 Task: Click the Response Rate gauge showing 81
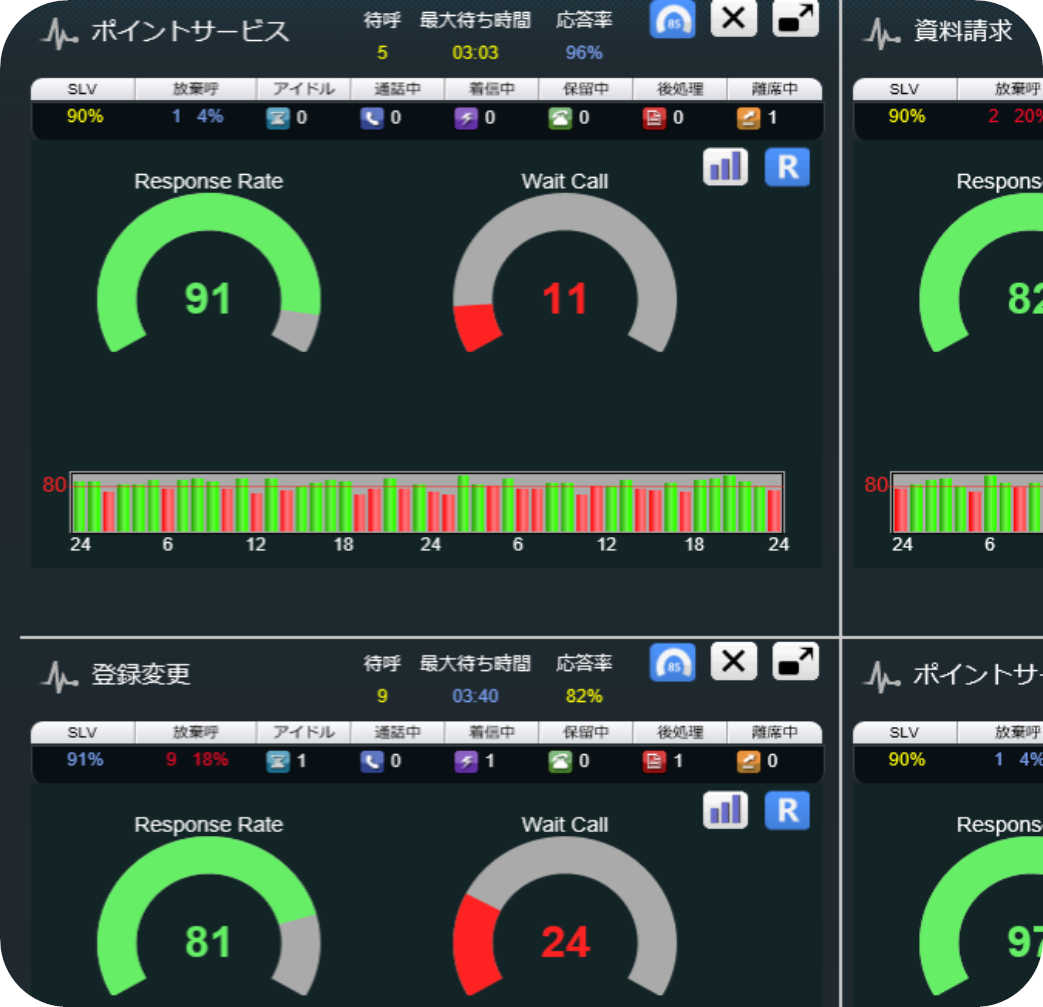(x=209, y=916)
